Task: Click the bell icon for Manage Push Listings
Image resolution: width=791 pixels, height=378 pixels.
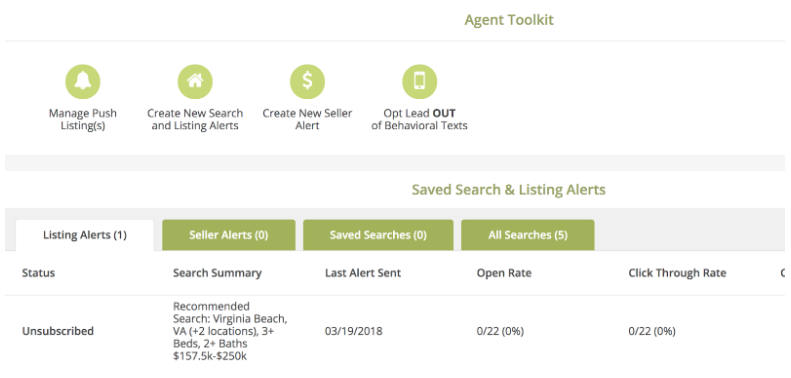Action: coord(83,81)
